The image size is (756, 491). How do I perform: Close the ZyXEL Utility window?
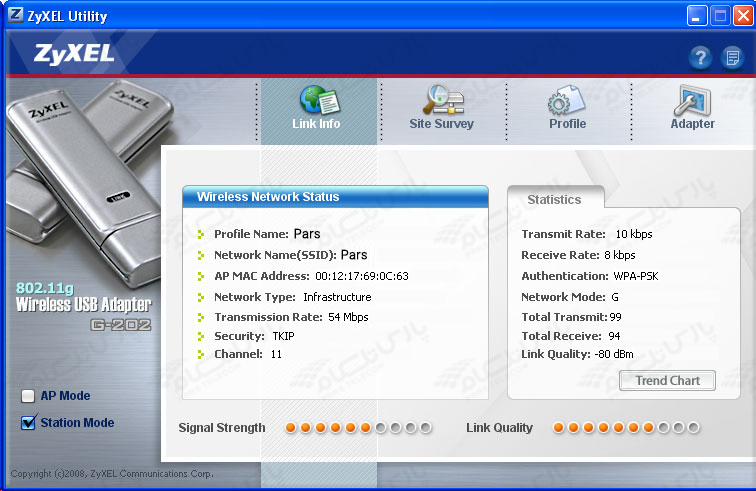point(743,16)
